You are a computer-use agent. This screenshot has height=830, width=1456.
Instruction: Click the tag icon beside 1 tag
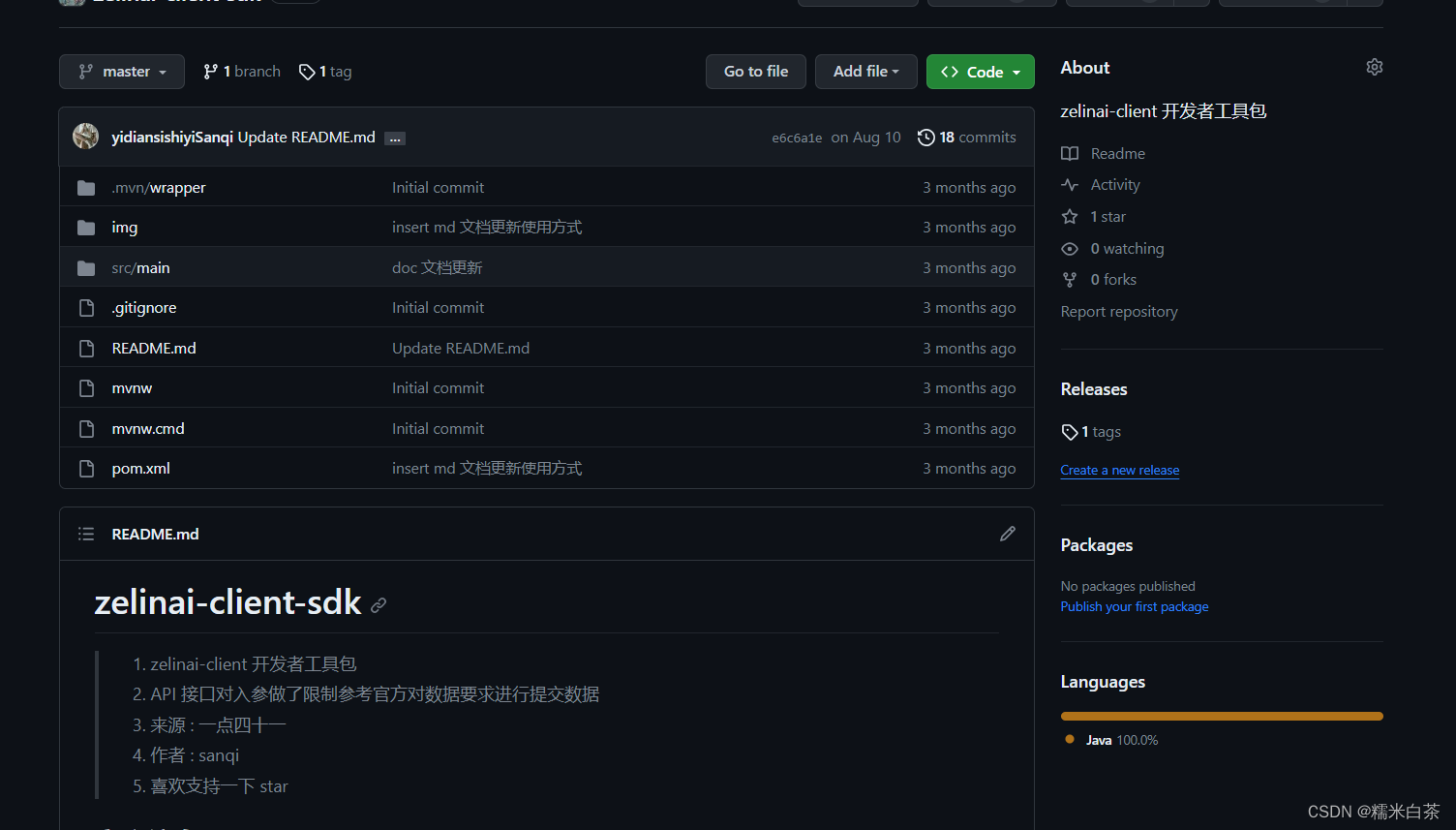click(x=307, y=72)
